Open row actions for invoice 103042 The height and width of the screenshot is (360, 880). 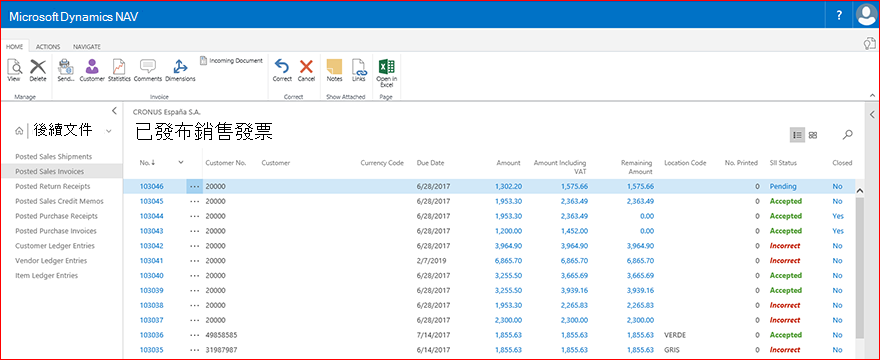[195, 246]
